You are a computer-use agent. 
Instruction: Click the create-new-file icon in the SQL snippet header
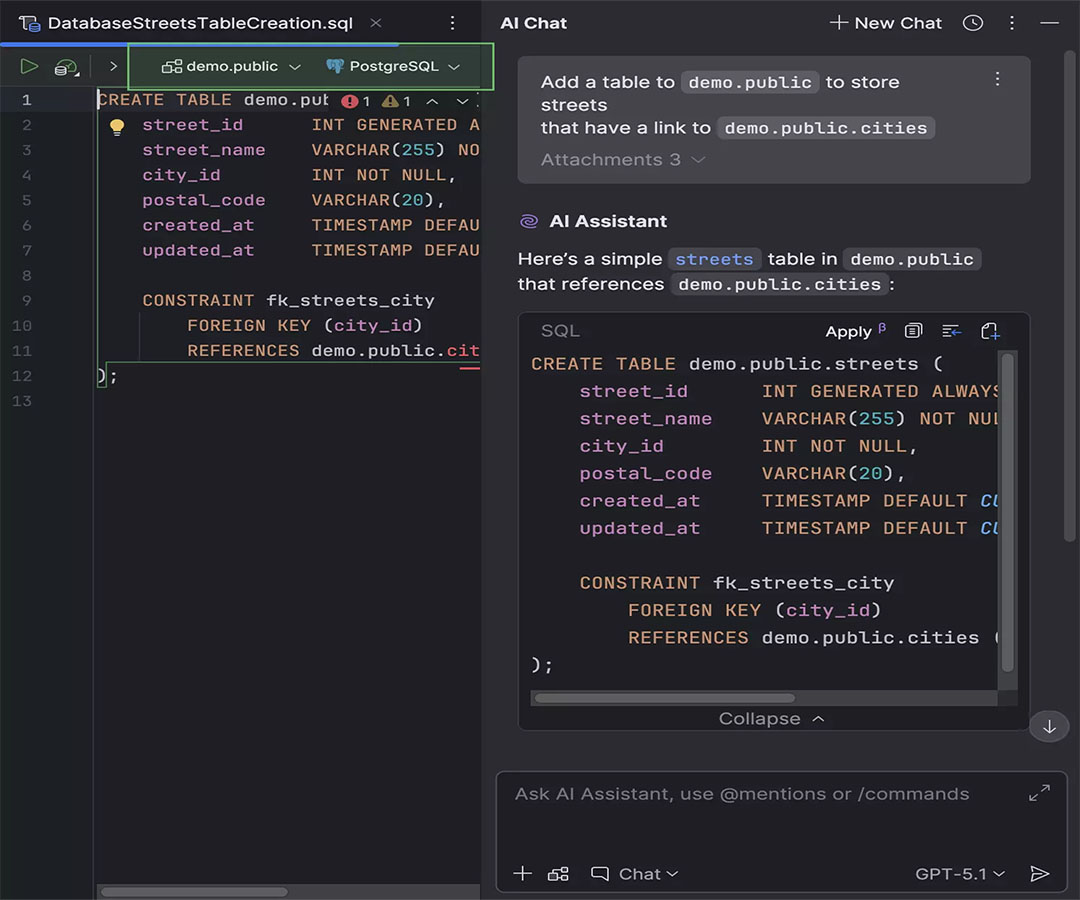(990, 331)
